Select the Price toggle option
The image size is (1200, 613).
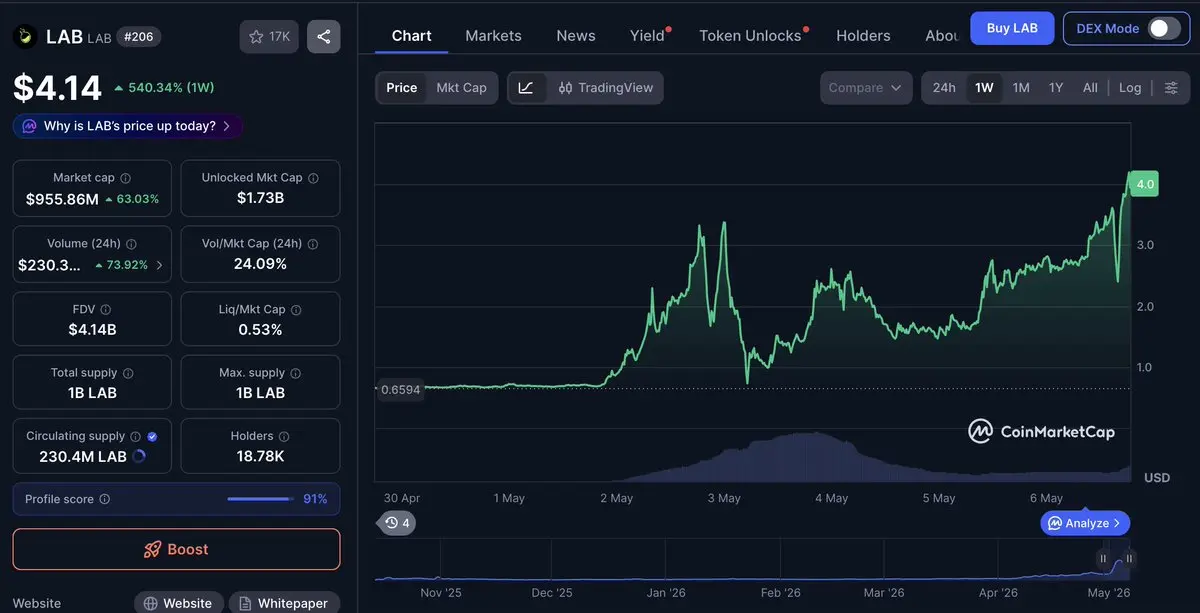pyautogui.click(x=402, y=88)
